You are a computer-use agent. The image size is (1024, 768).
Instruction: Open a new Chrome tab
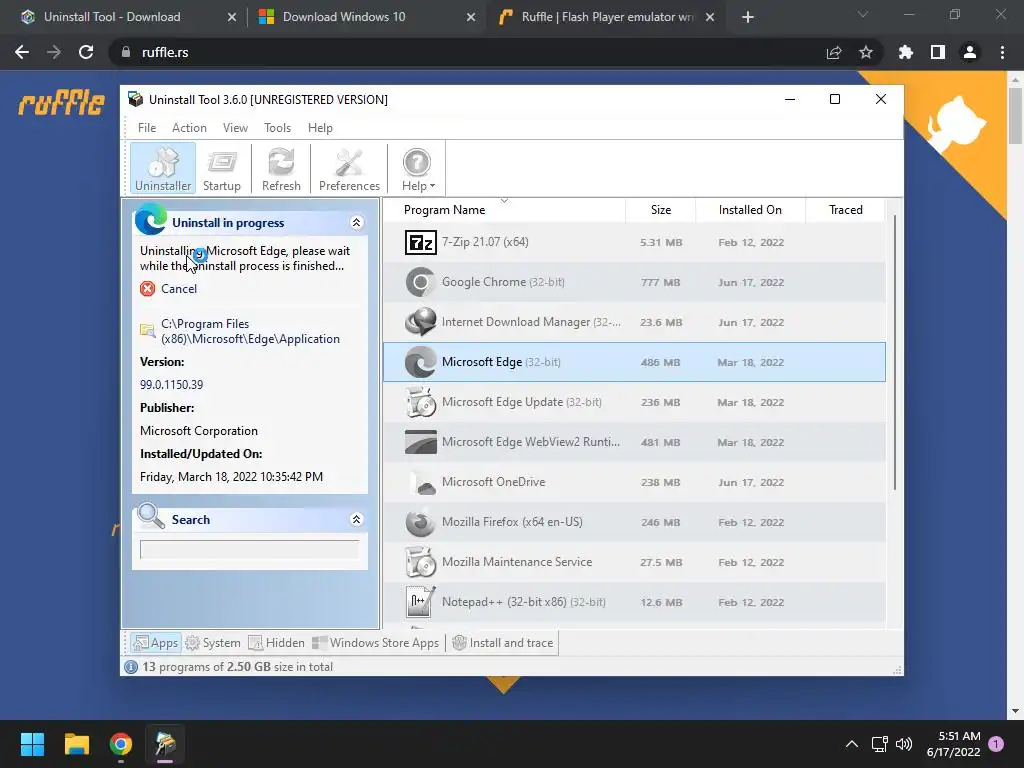pyautogui.click(x=748, y=17)
